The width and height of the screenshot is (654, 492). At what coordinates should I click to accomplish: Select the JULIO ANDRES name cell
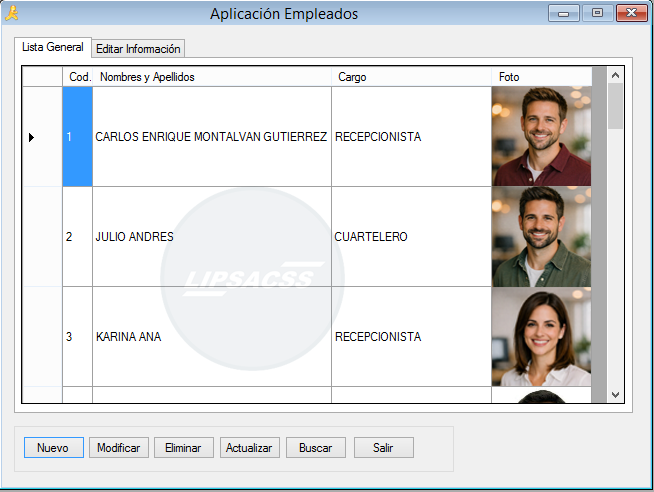(x=212, y=236)
